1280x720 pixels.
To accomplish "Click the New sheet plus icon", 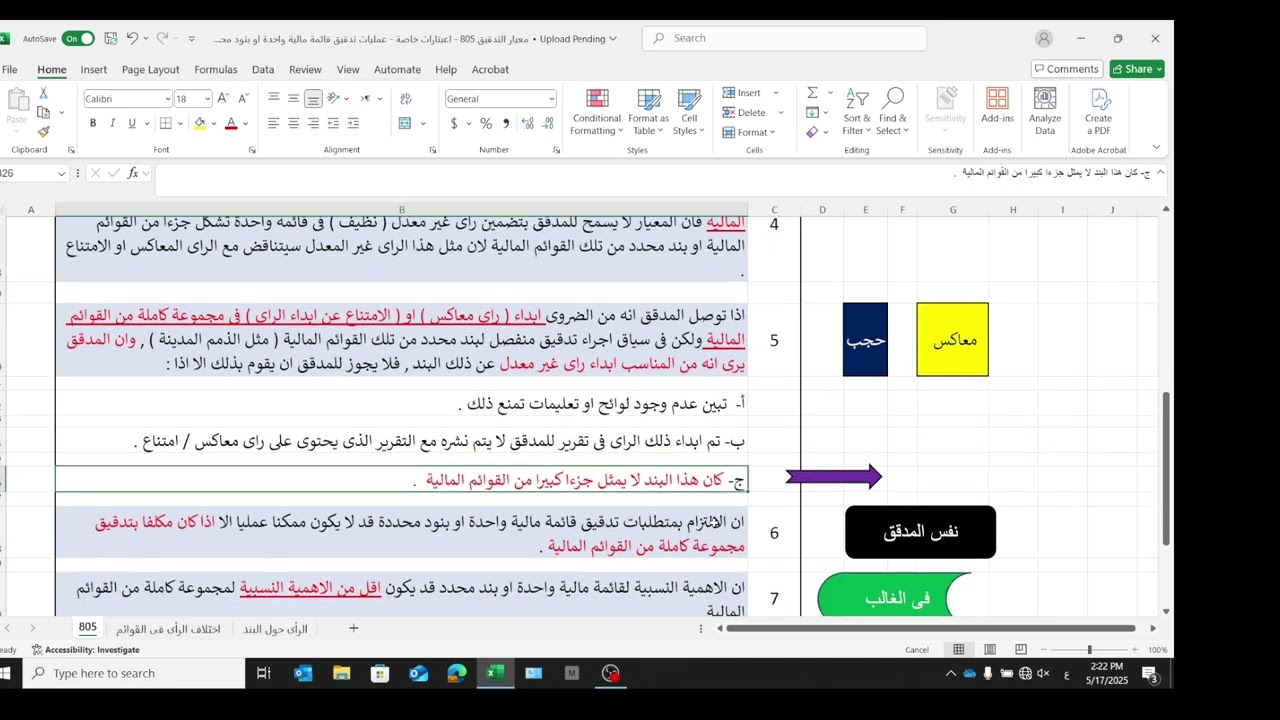I will (x=353, y=628).
